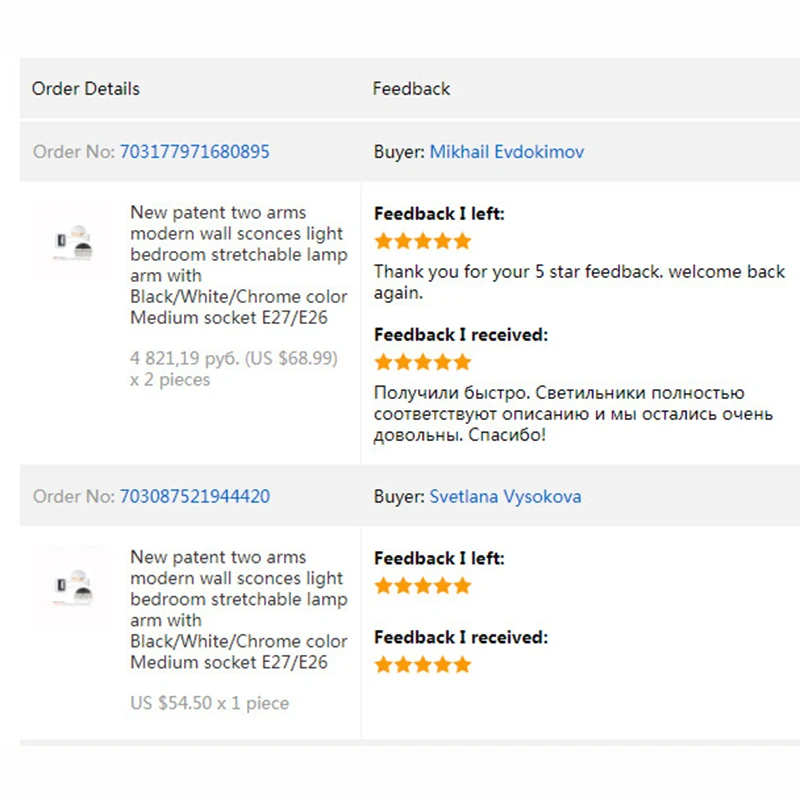Viewport: 800px width, 800px height.
Task: Click star rating under first Feedback I received
Action: (422, 362)
